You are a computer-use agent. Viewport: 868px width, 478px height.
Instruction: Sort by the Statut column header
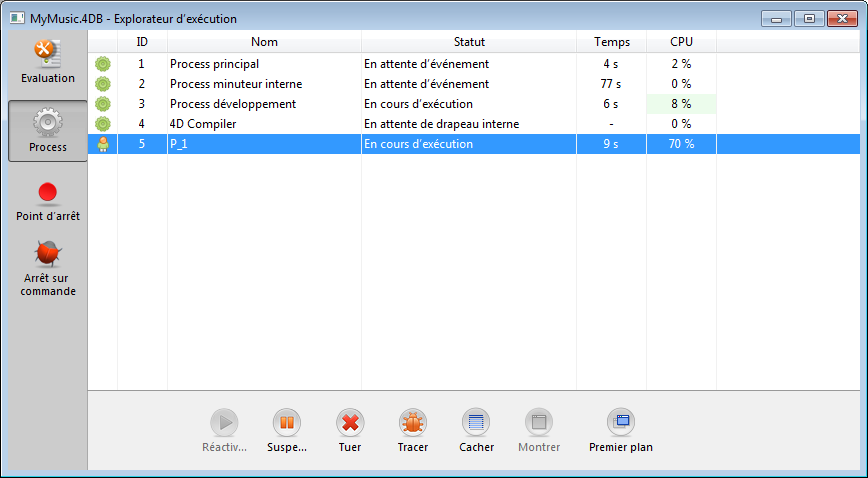click(469, 42)
